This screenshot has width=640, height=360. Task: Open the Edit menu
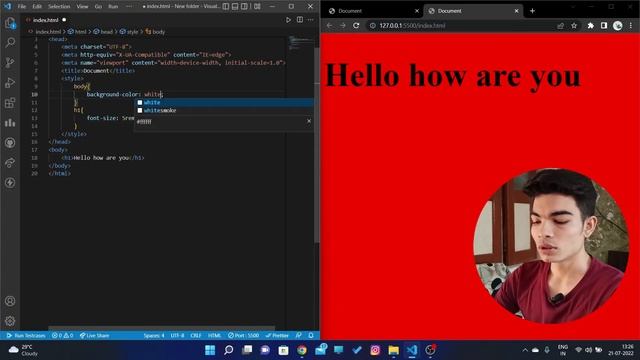[x=37, y=7]
